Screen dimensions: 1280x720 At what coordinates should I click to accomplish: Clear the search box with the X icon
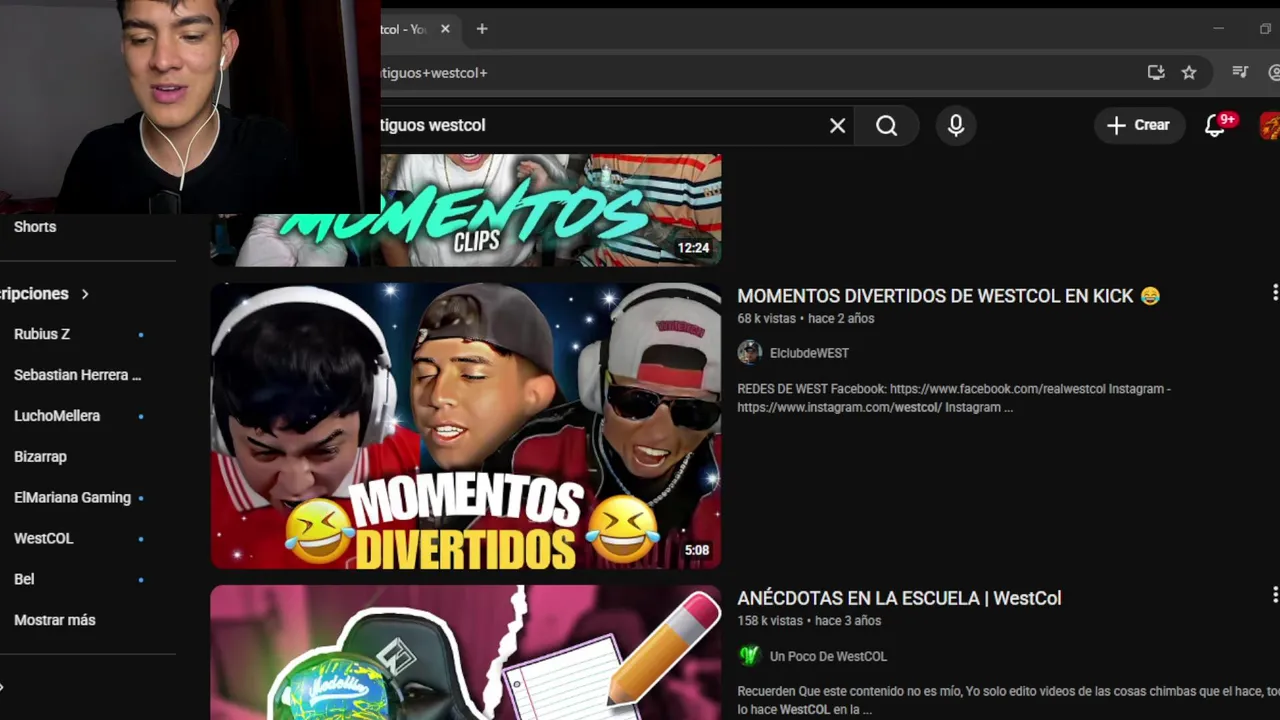pos(837,125)
